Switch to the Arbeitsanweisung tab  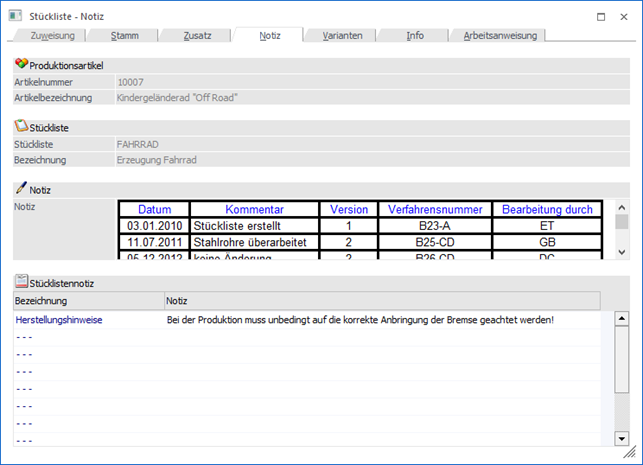500,35
